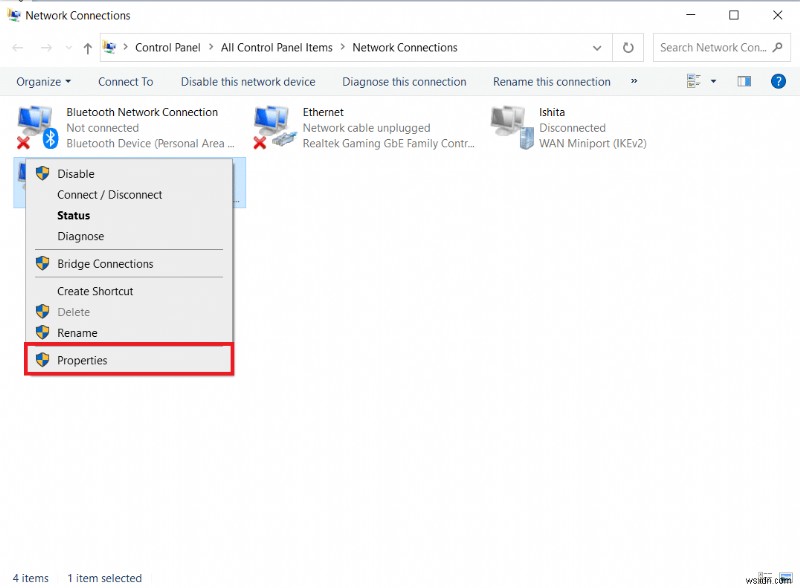Minimize the Network Connections window

point(691,15)
